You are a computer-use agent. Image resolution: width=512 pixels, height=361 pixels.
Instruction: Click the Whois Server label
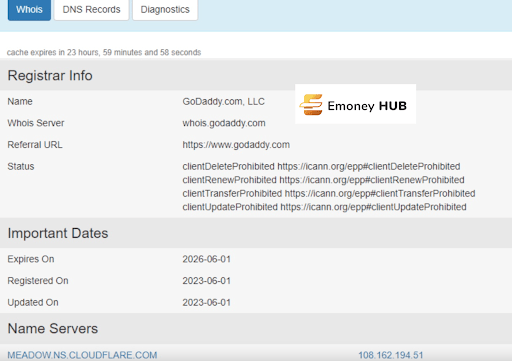[36, 123]
